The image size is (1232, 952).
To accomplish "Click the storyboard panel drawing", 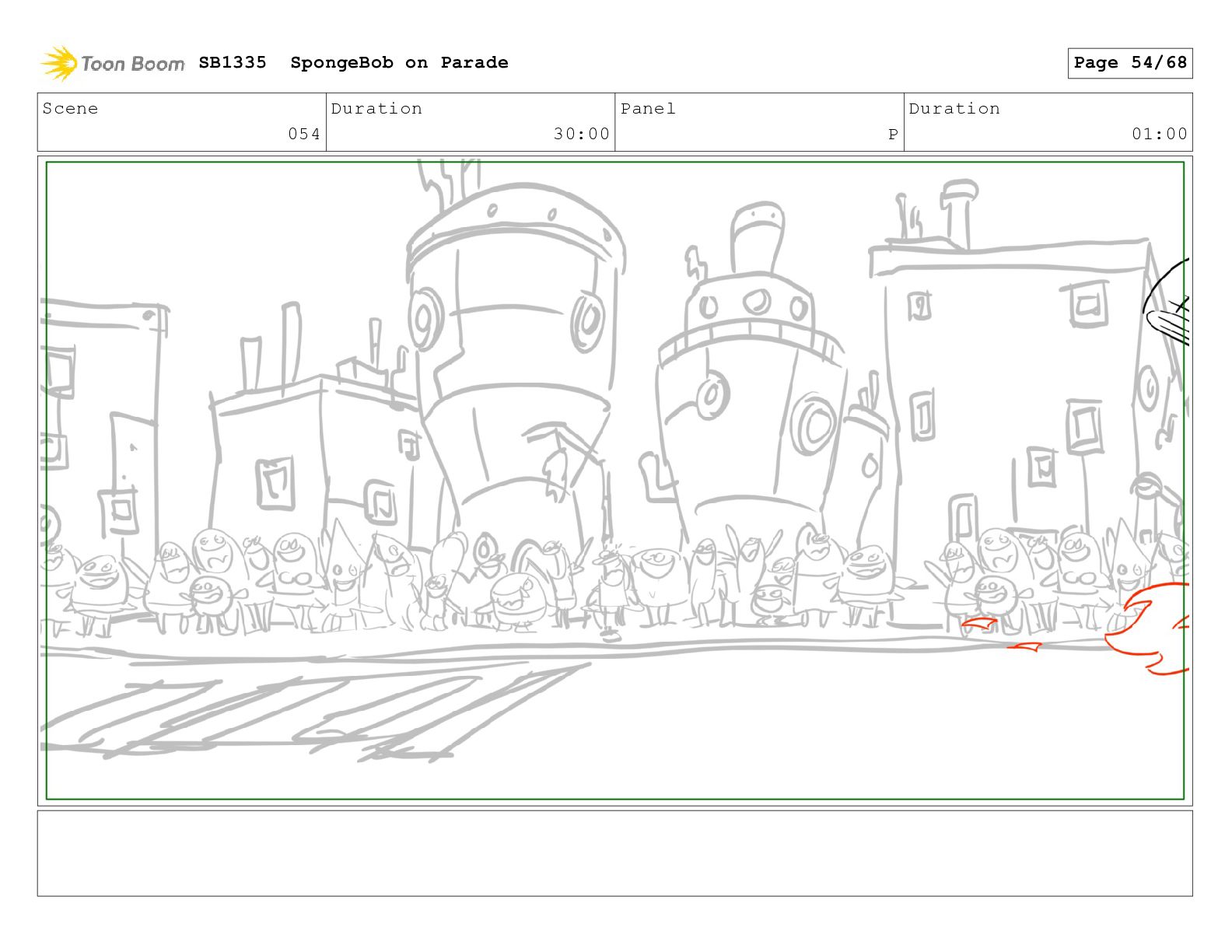I will 615,481.
